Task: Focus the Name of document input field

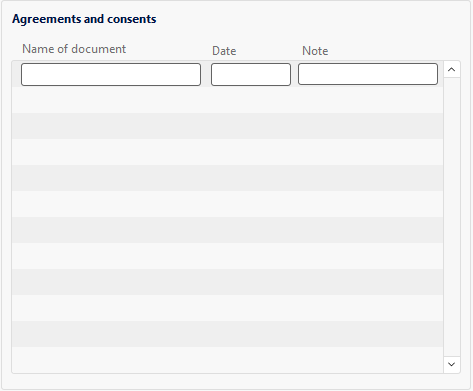Action: point(111,74)
